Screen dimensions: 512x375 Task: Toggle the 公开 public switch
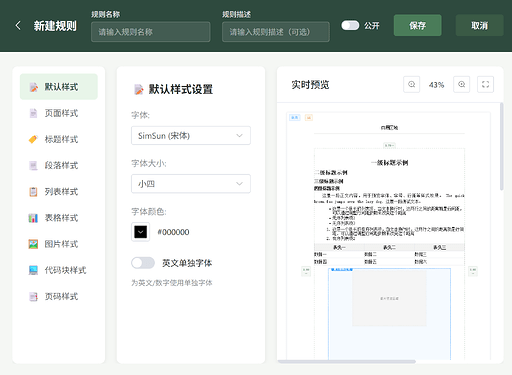click(x=350, y=26)
